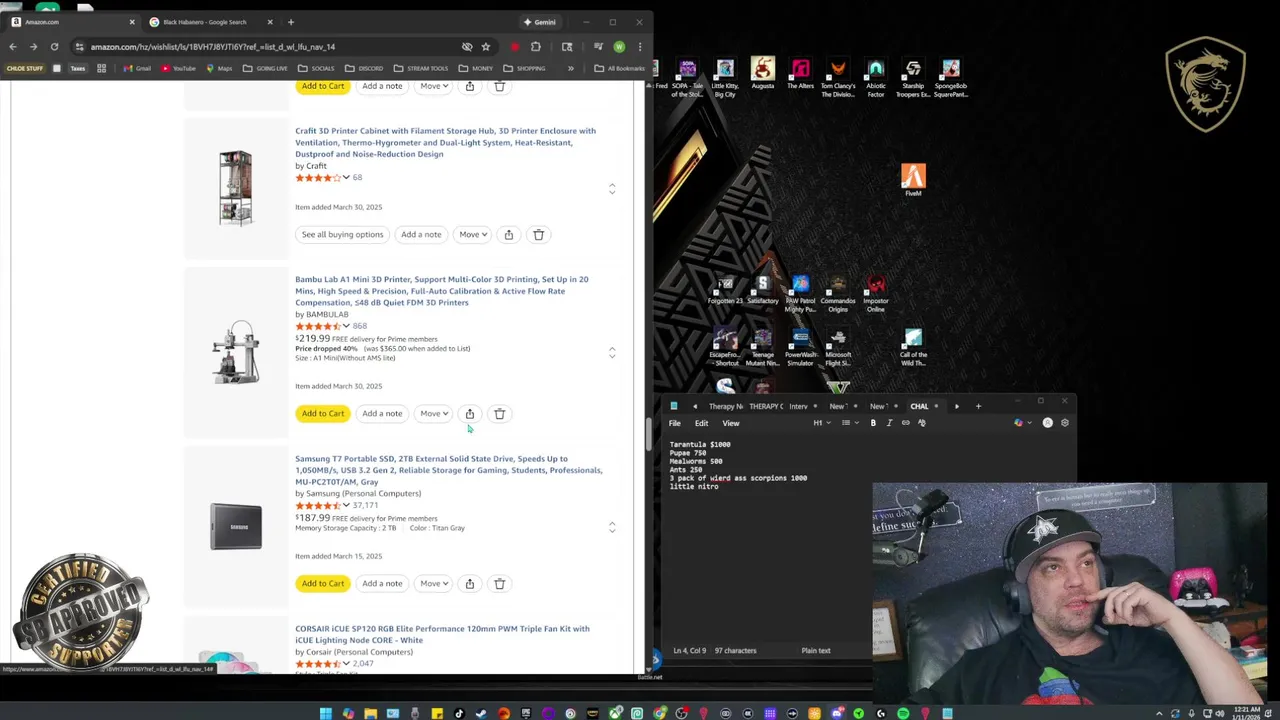The width and height of the screenshot is (1280, 720).
Task: Toggle bold formatting in Notepad
Action: point(873,423)
